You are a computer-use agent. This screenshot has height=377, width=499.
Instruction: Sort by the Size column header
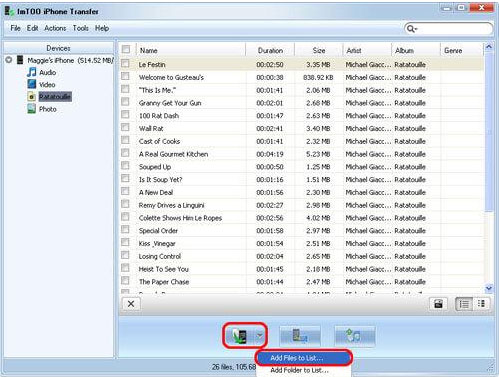point(319,50)
